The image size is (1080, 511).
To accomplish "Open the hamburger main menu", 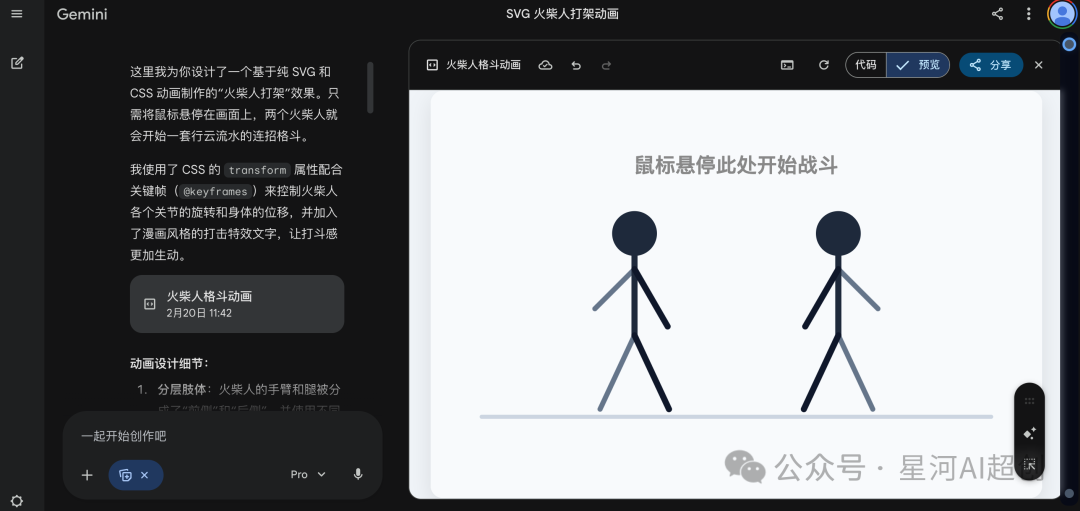I will 16,14.
